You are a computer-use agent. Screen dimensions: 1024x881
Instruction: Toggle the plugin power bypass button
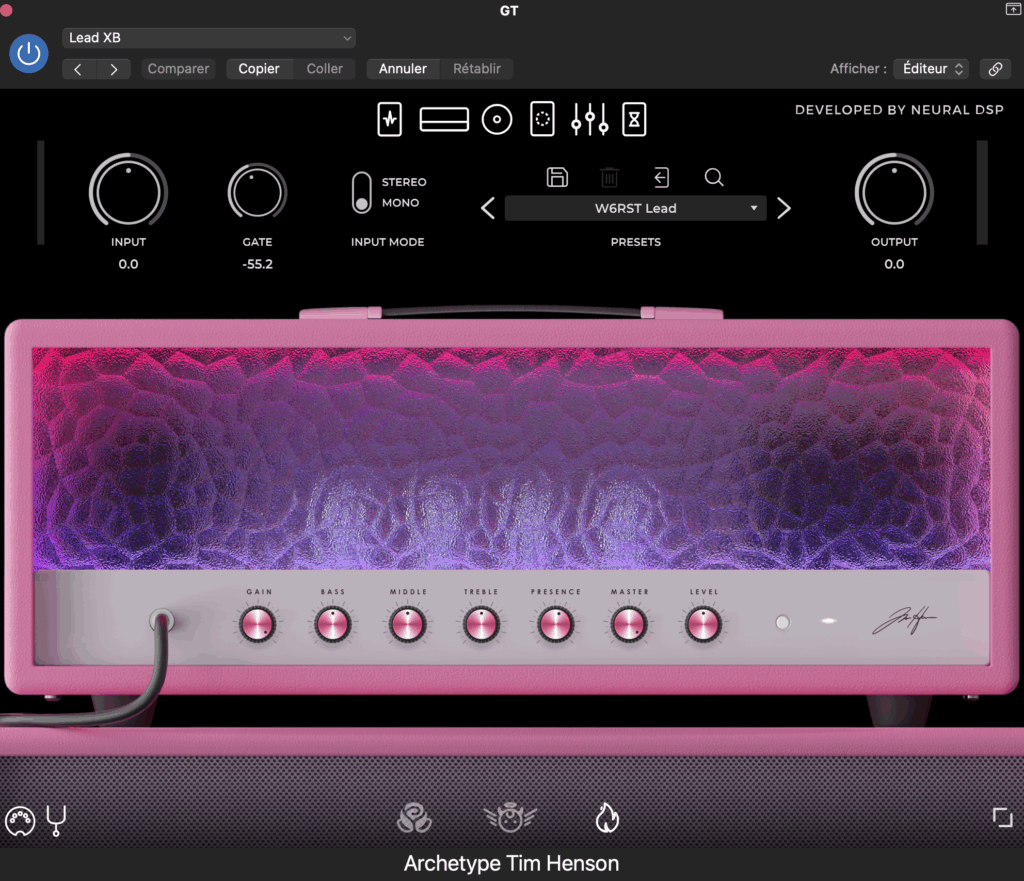pos(29,53)
